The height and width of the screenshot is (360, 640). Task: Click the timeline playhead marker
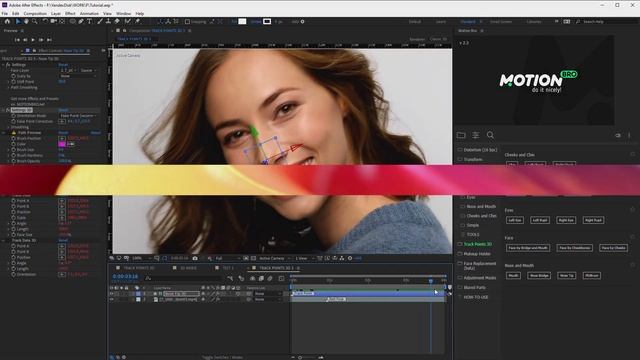tap(431, 280)
